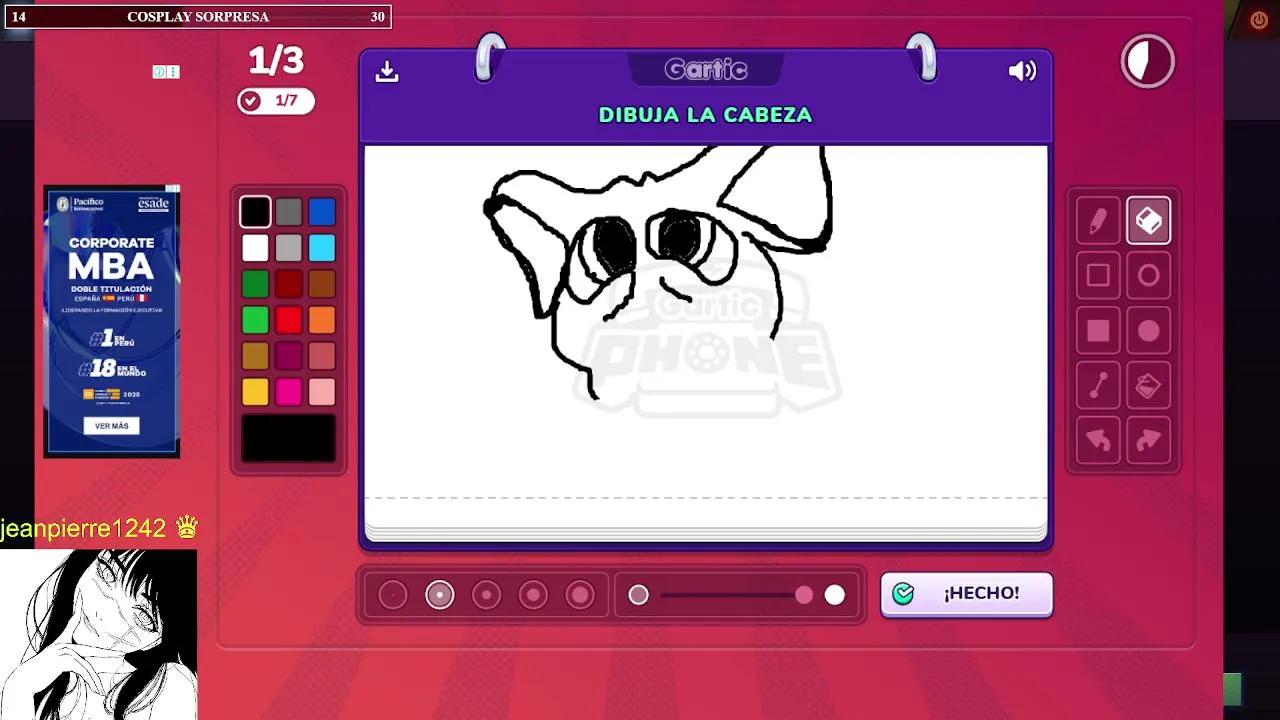Activate the paint bucket fill tool
The image size is (1280, 720).
[x=1148, y=385]
